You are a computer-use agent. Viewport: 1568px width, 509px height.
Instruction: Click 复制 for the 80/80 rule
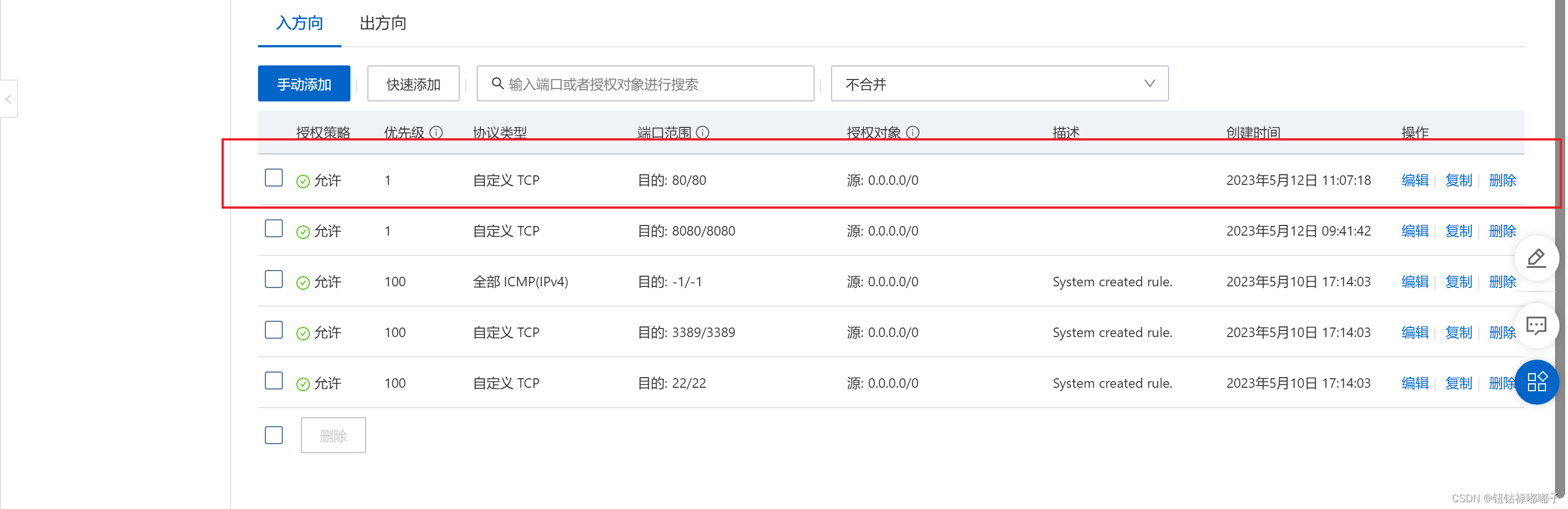click(1459, 180)
